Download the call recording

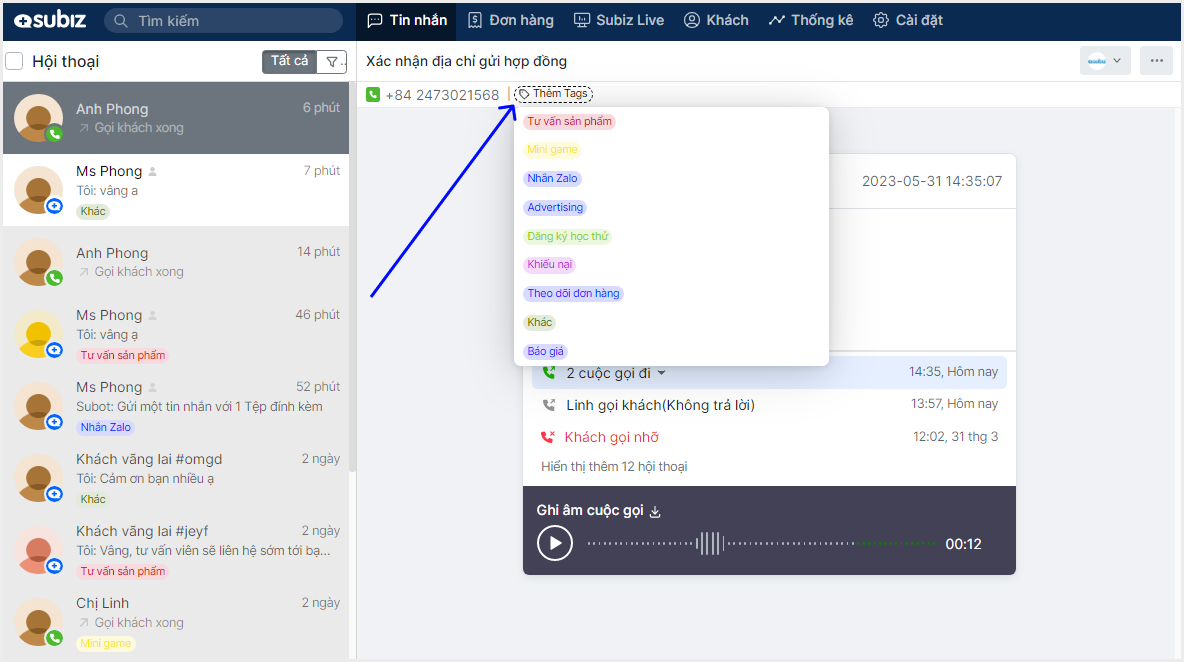point(656,512)
